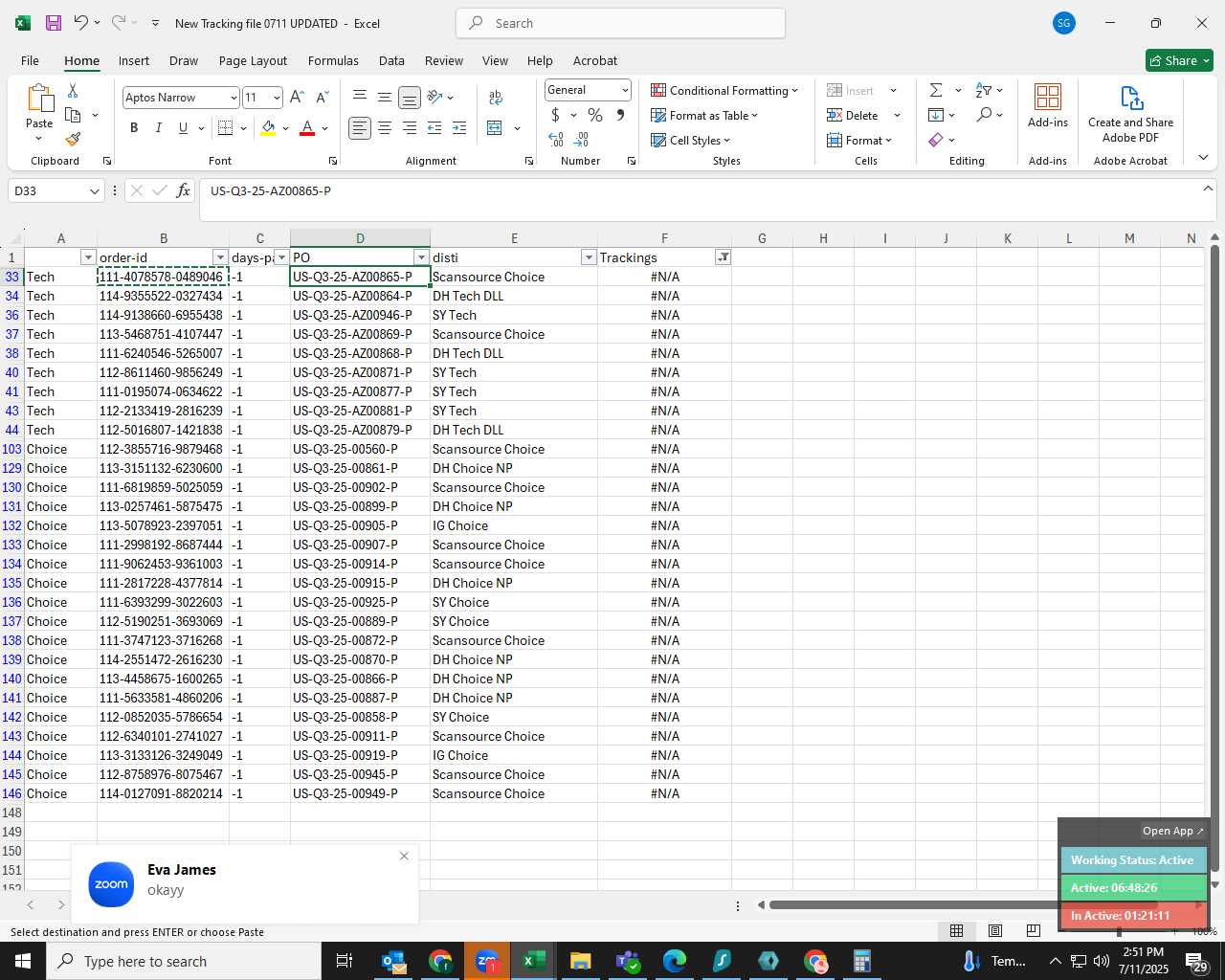The height and width of the screenshot is (980, 1225).
Task: Open the active Trackings column filter
Action: click(x=724, y=257)
